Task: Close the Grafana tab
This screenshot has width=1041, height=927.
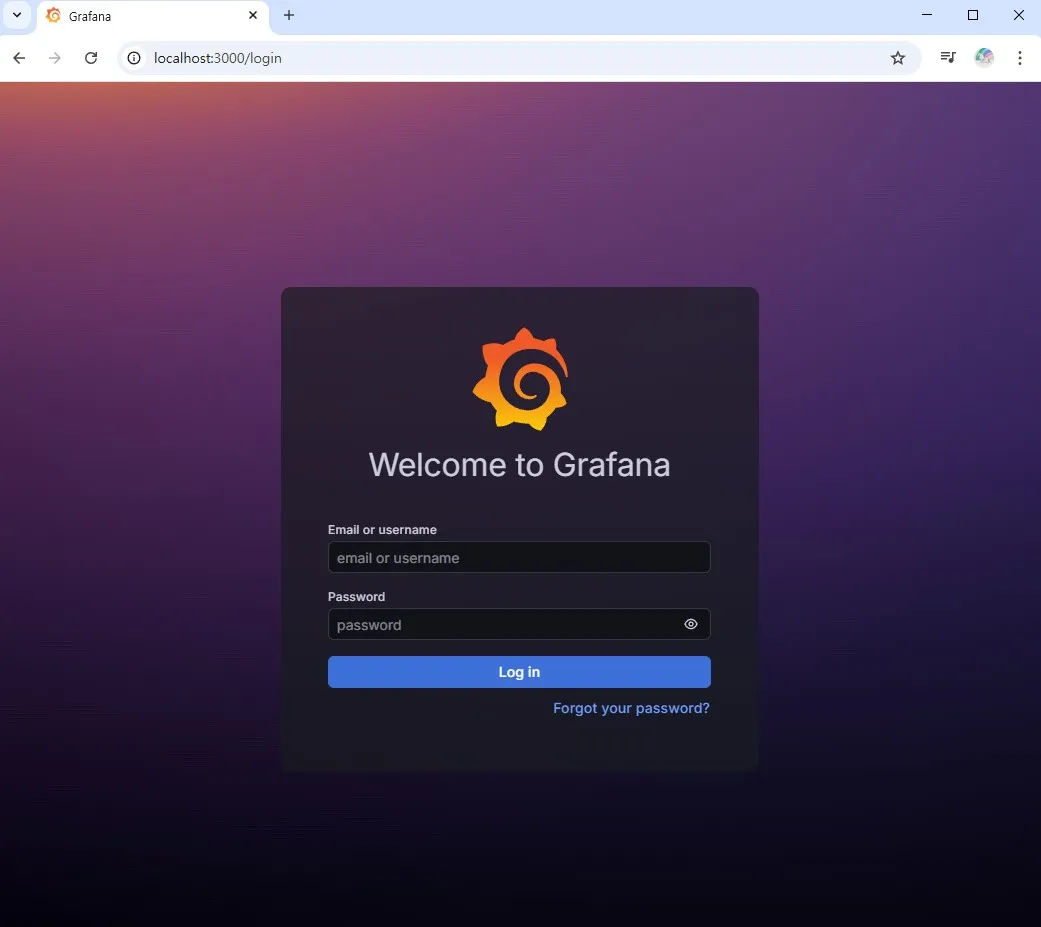Action: (x=253, y=16)
